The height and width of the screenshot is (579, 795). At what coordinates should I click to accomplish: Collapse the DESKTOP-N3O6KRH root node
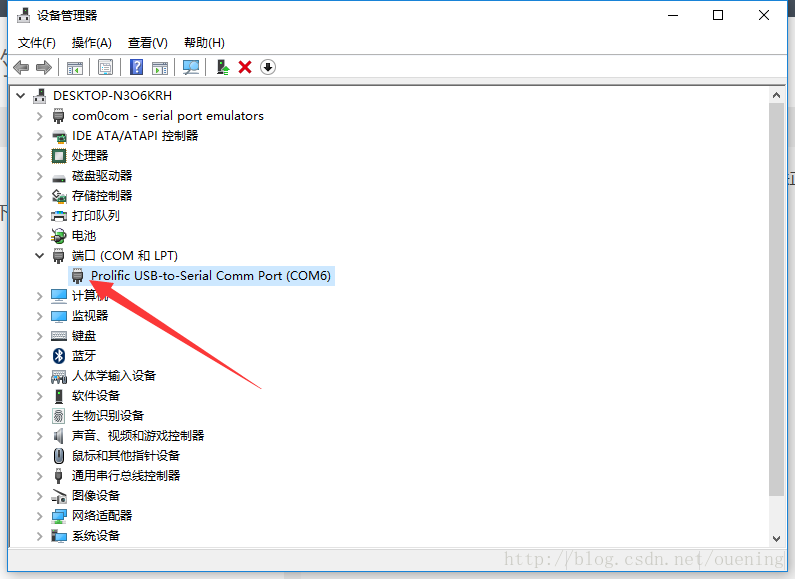20,95
